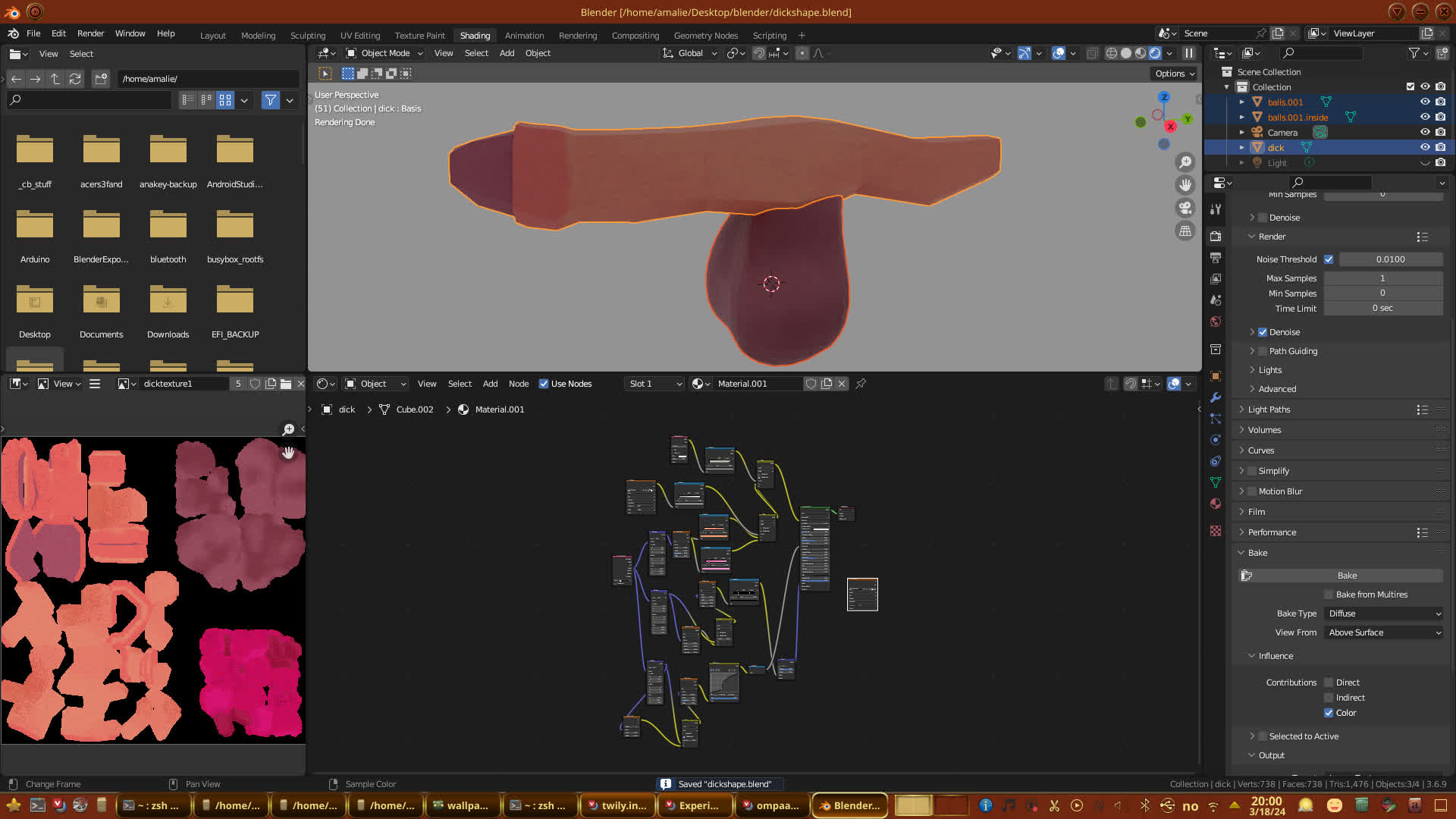Click the camera view icon in viewport
The image size is (1456, 819).
[x=1185, y=208]
